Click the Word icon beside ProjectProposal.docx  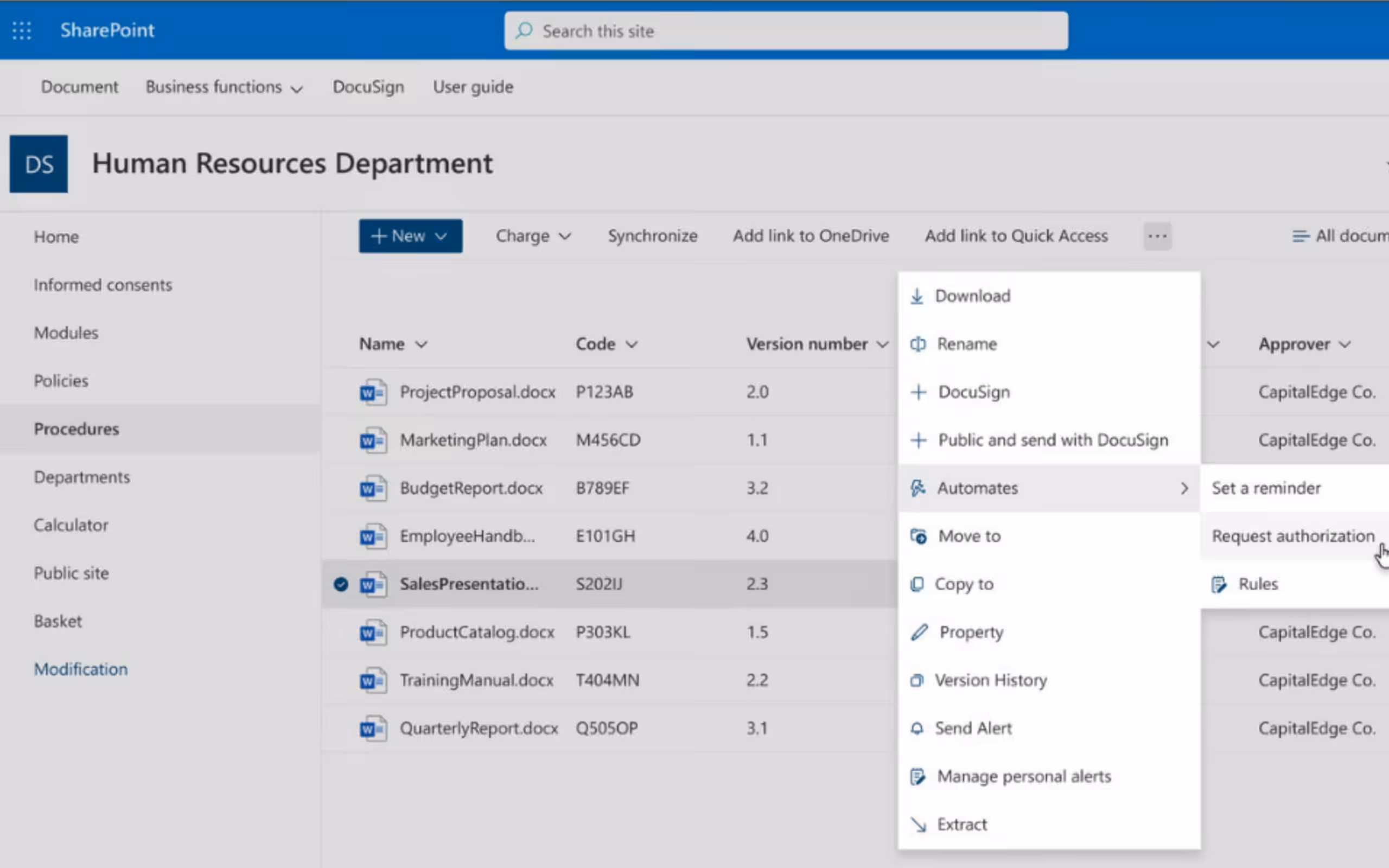coord(373,392)
